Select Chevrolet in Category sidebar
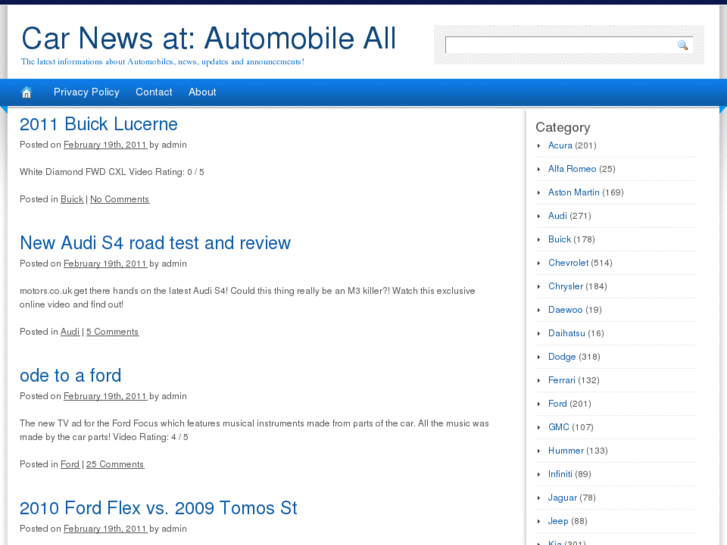The image size is (727, 545). pyautogui.click(x=568, y=263)
